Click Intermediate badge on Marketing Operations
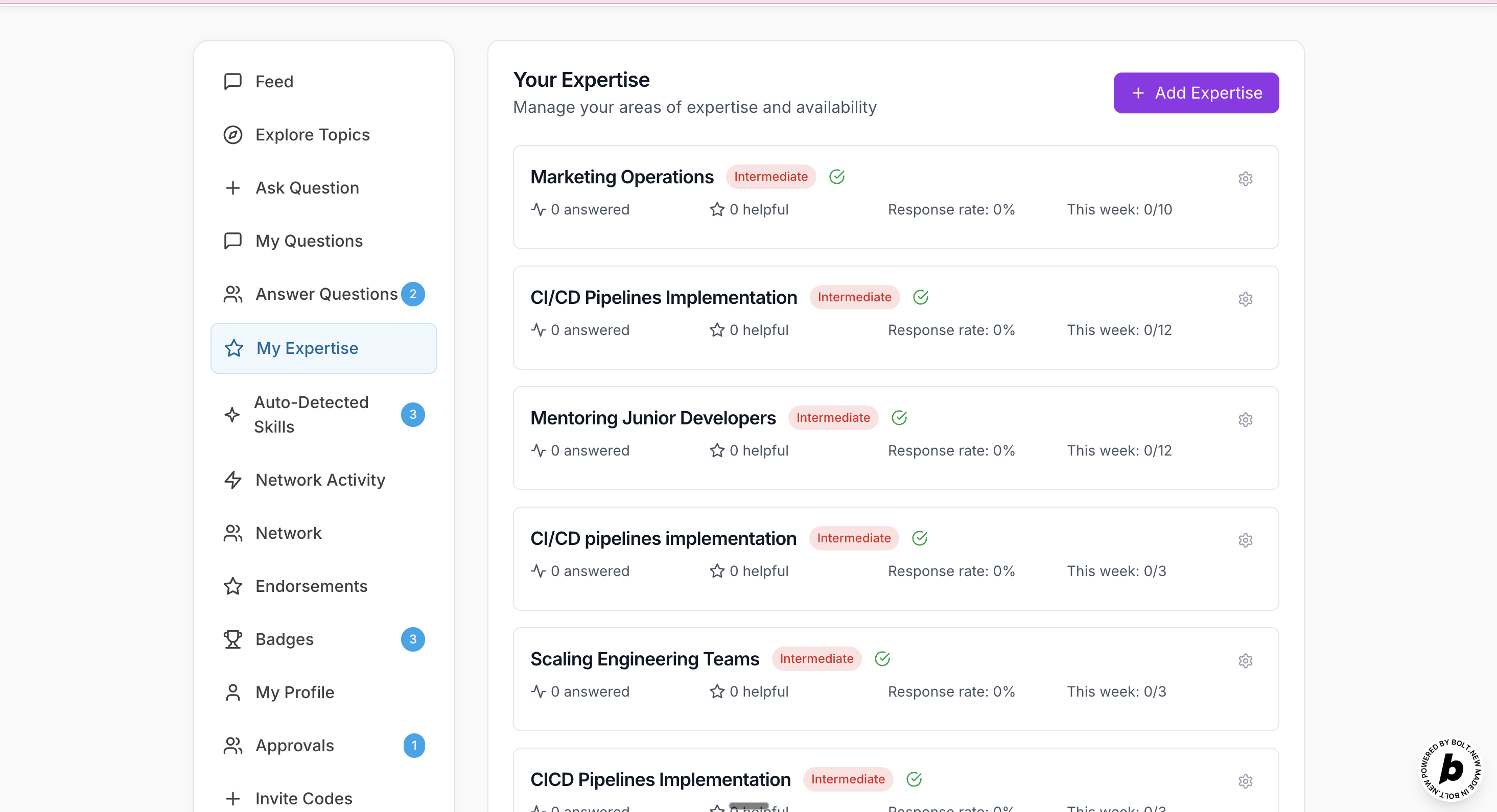Viewport: 1497px width, 812px height. [x=770, y=177]
